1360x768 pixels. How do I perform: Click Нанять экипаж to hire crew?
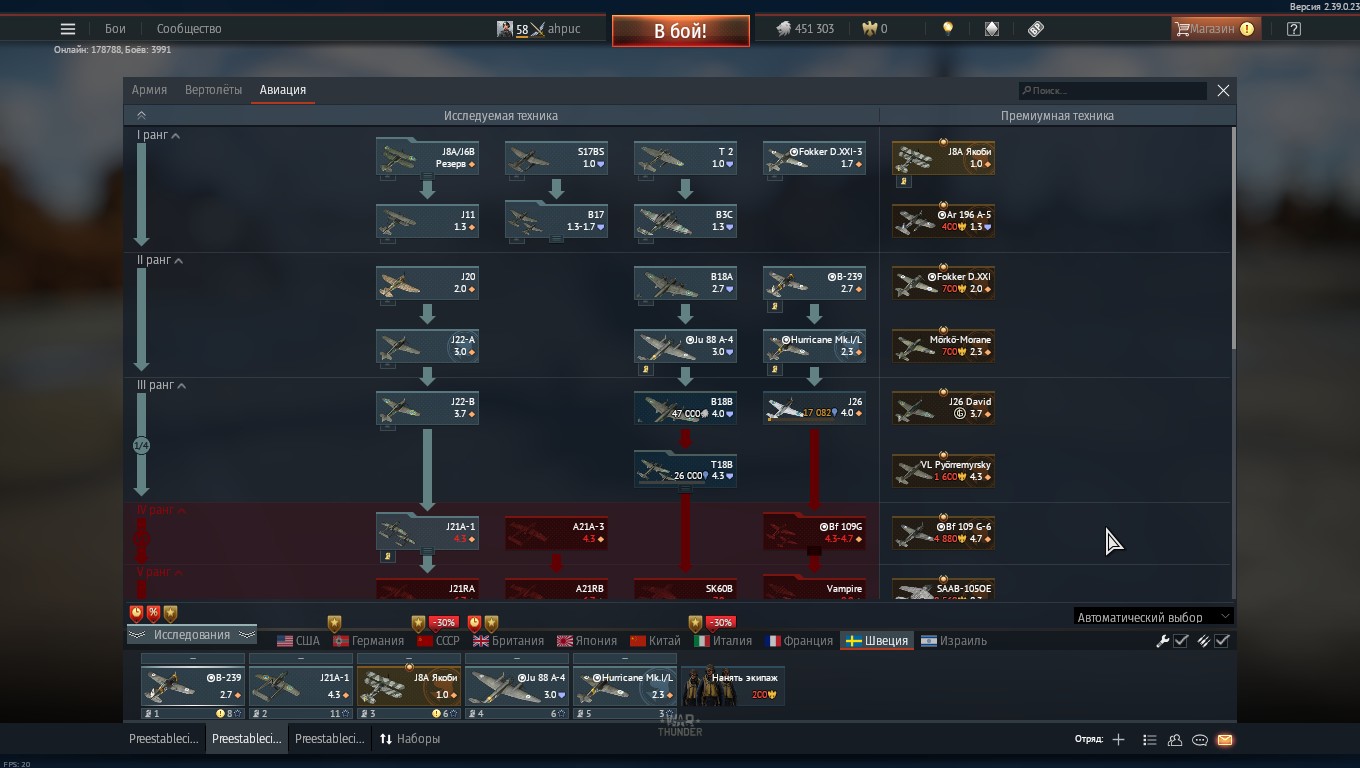click(733, 685)
